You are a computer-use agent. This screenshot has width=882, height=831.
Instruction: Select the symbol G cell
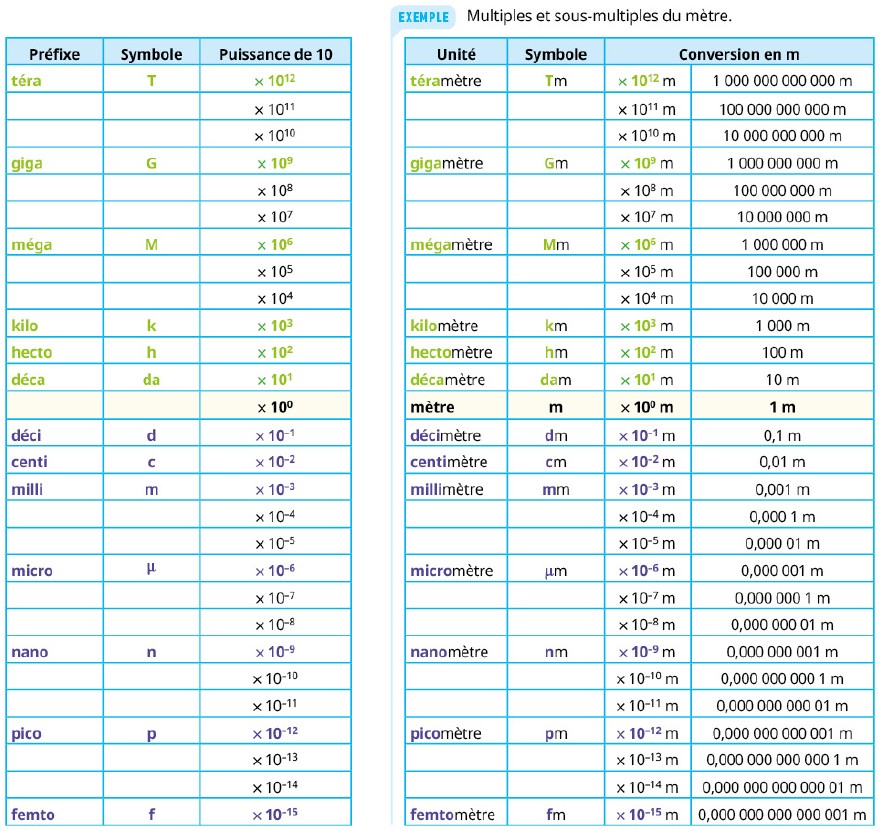pos(151,163)
